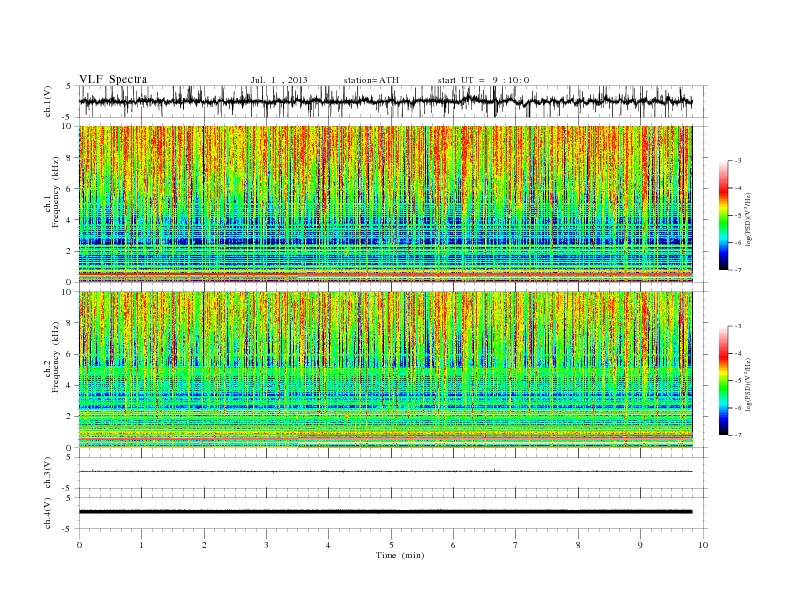Screen dimensions: 792x612
Task: Click the "station=ATH" header label
Action: pos(371,80)
